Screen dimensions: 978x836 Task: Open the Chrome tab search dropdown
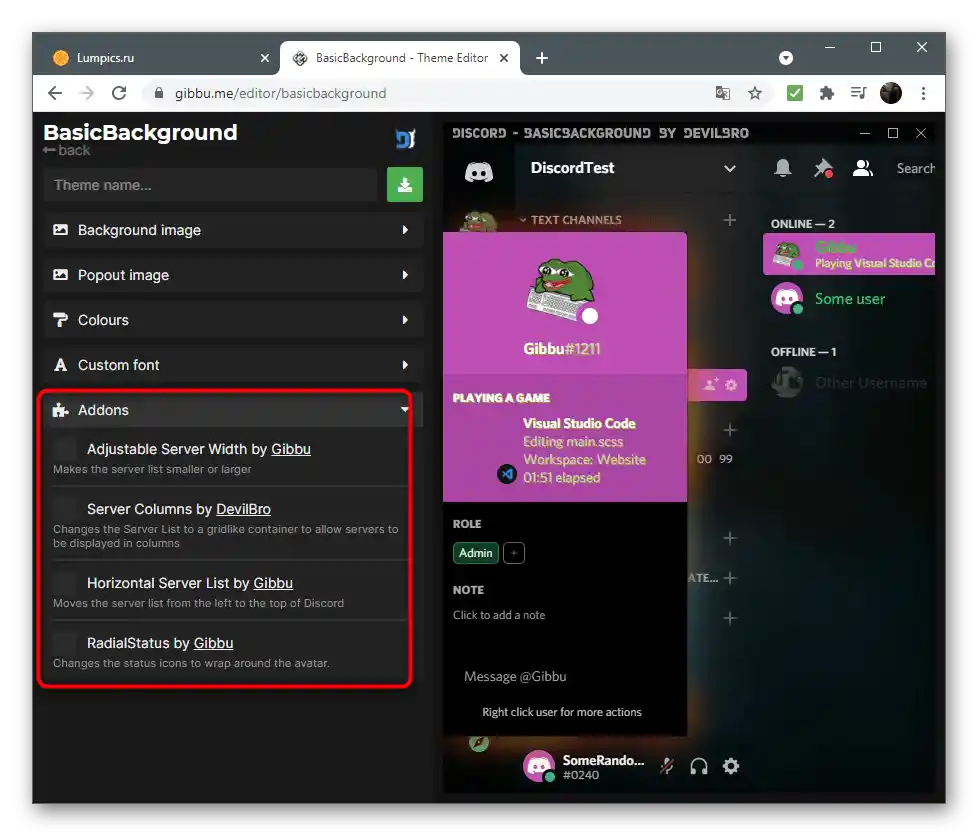[786, 58]
